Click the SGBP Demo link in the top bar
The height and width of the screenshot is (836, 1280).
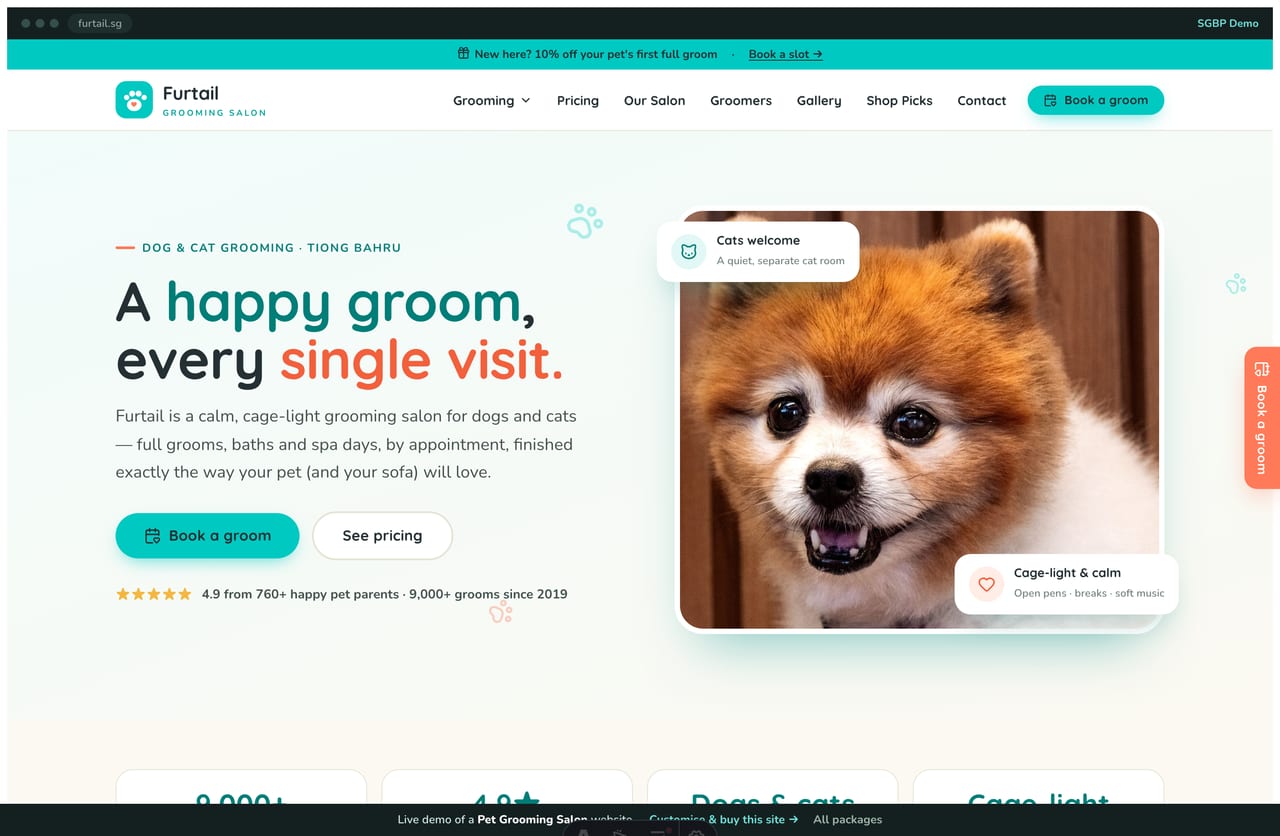point(1228,23)
